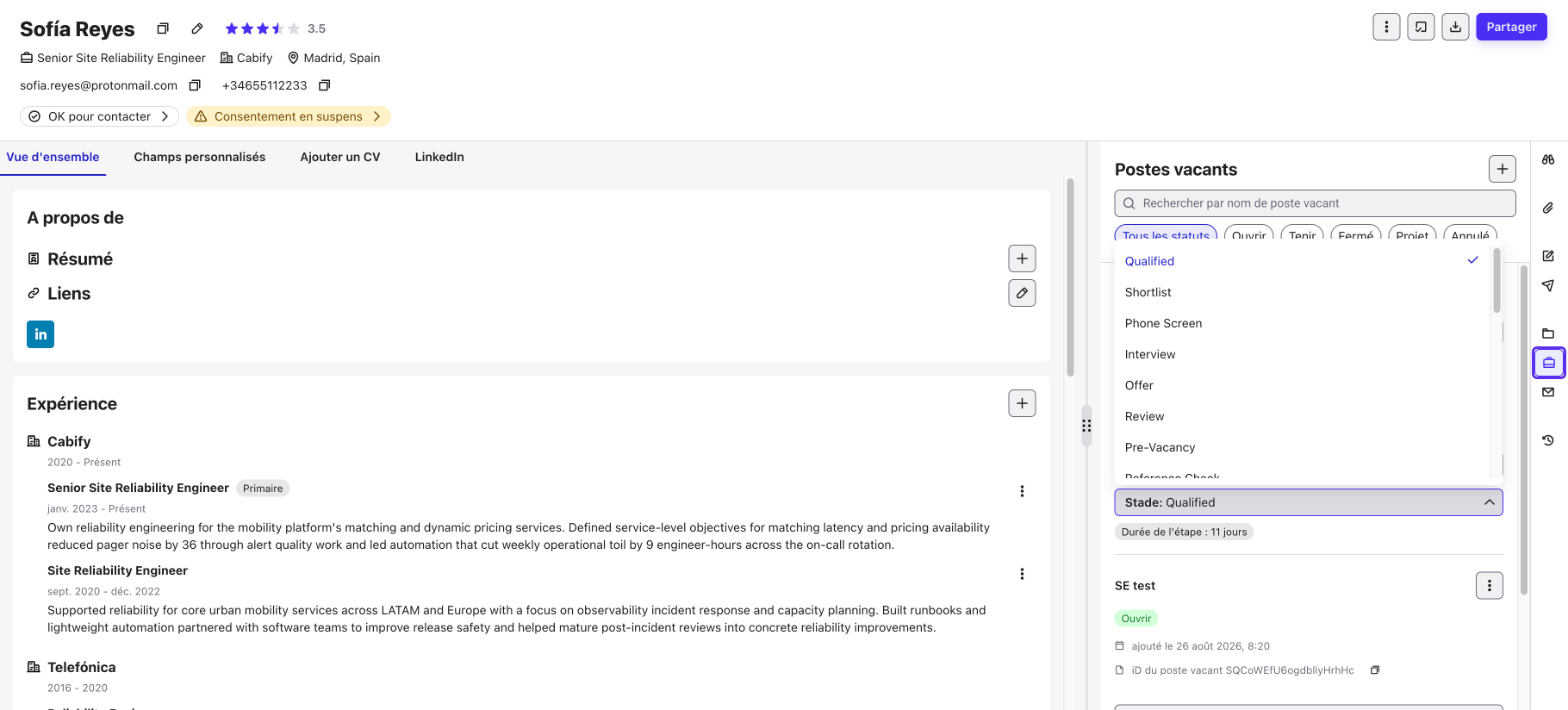Expand the OK pour contacter chip
Viewport: 1568px width, 710px height.
tap(99, 117)
